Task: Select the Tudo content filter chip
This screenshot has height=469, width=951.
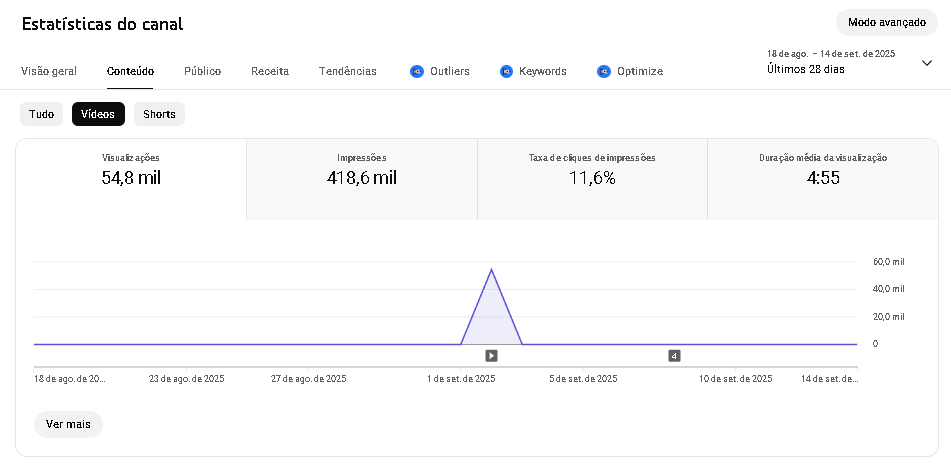Action: pos(42,114)
